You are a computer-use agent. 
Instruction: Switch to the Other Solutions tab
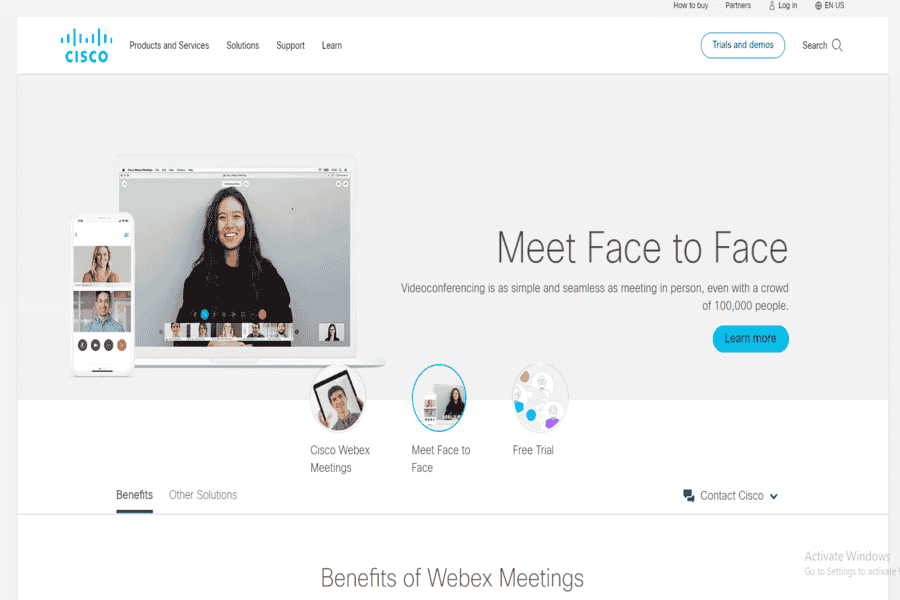coord(203,495)
